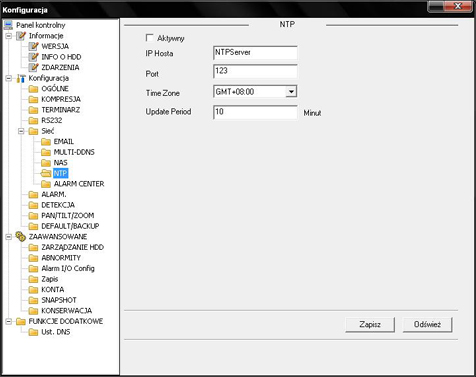
Task: Click the Informacje notepad icon
Action: [x=21, y=36]
